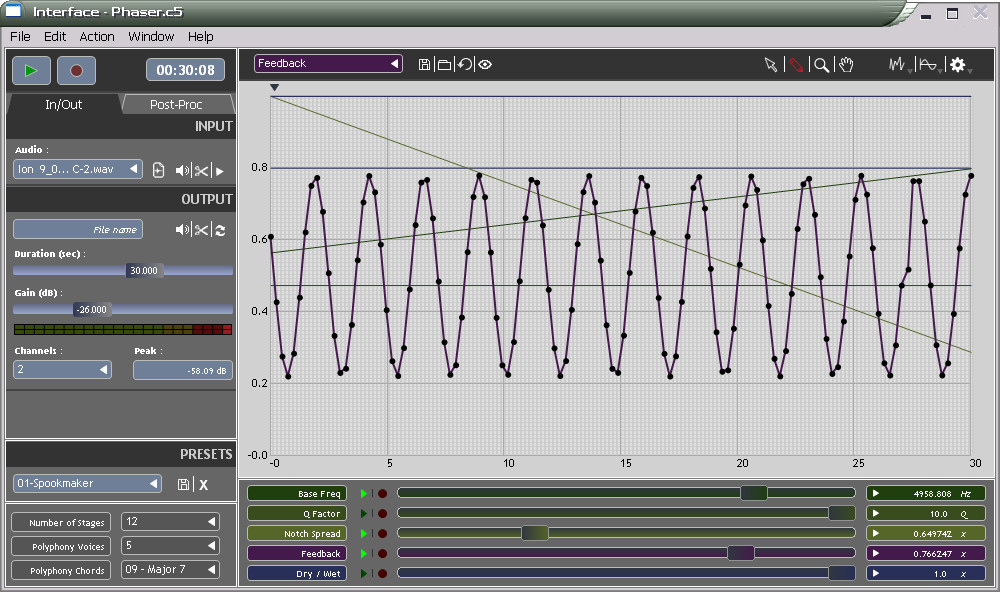Viewport: 1000px width, 592px height.
Task: Click the Dry / Wet parameter button
Action: [x=297, y=574]
